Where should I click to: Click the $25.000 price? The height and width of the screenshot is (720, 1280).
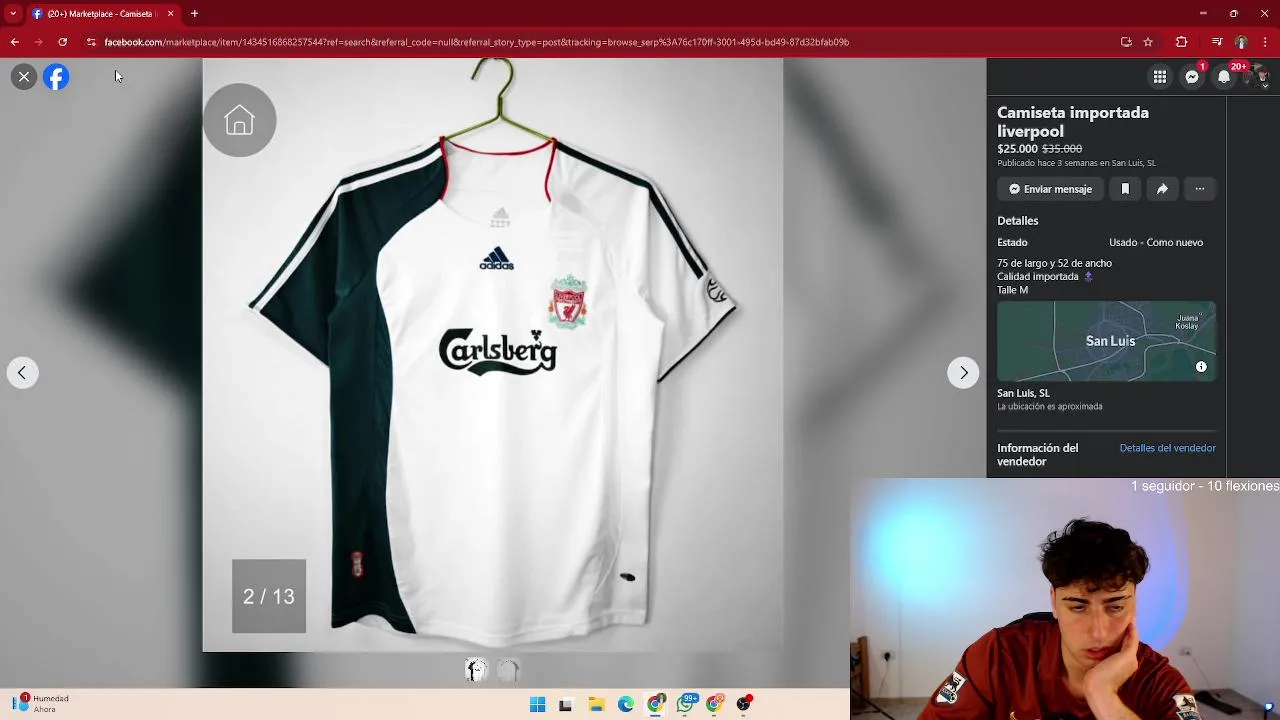pos(1017,149)
